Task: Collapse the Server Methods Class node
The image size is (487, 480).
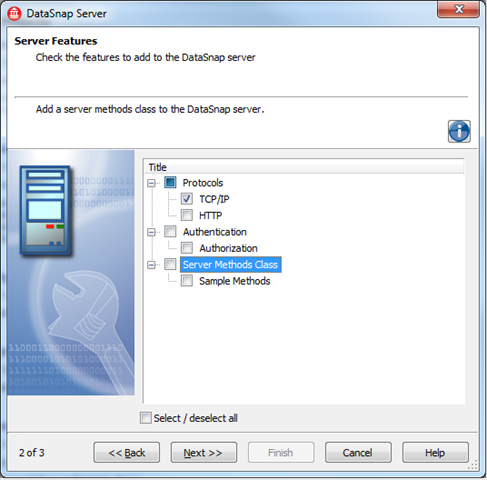Action: point(151,265)
